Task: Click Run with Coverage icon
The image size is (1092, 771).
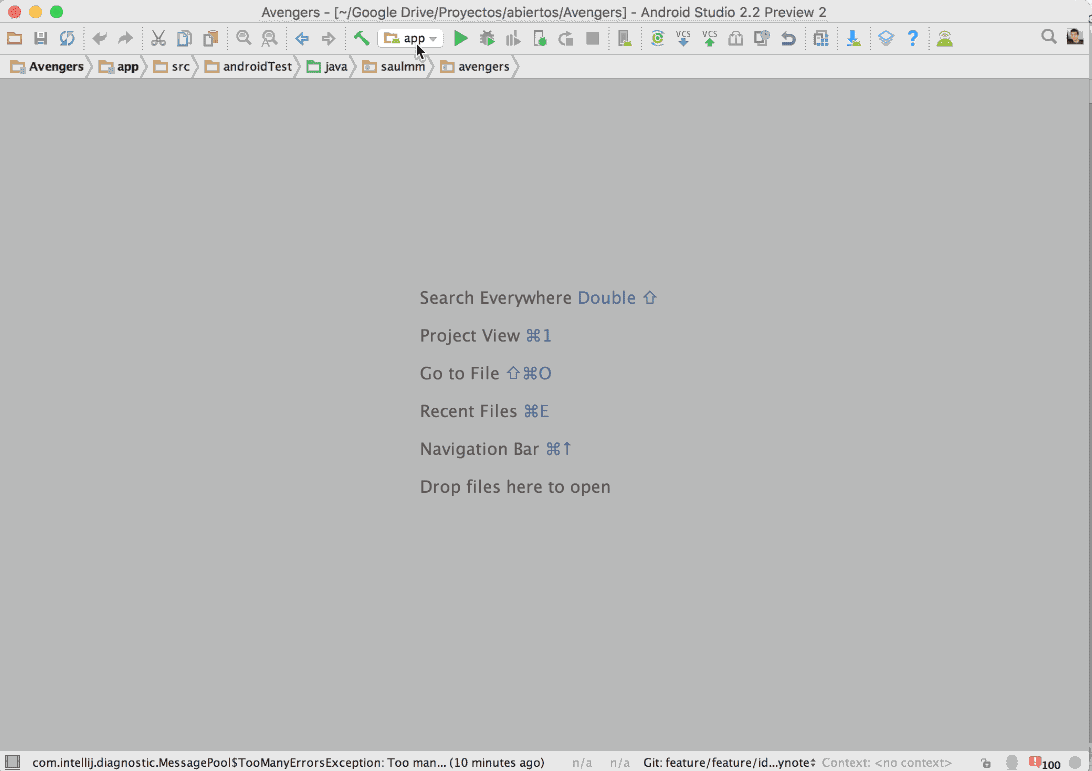Action: 513,38
